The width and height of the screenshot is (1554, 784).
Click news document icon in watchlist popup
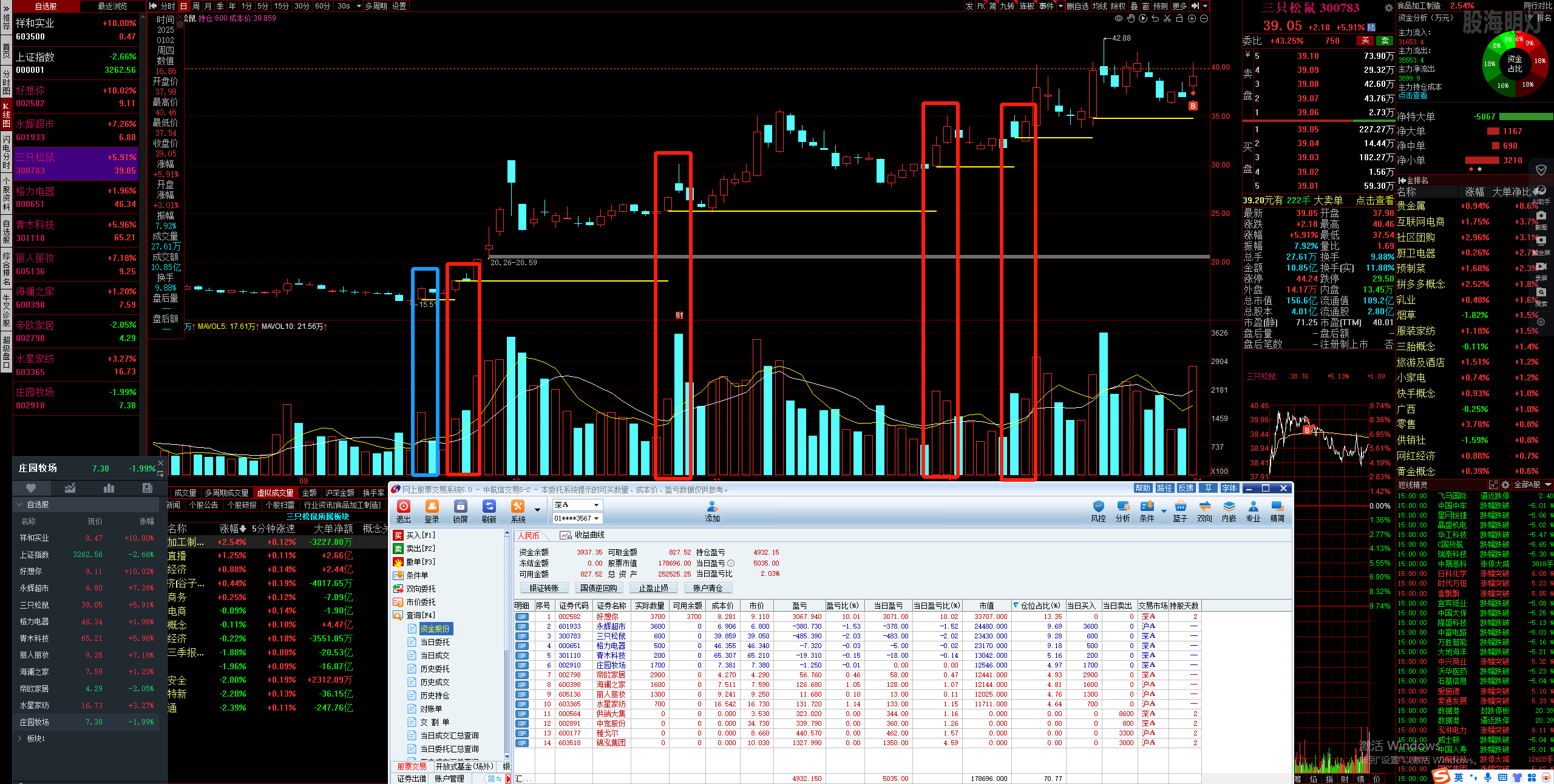pos(147,488)
